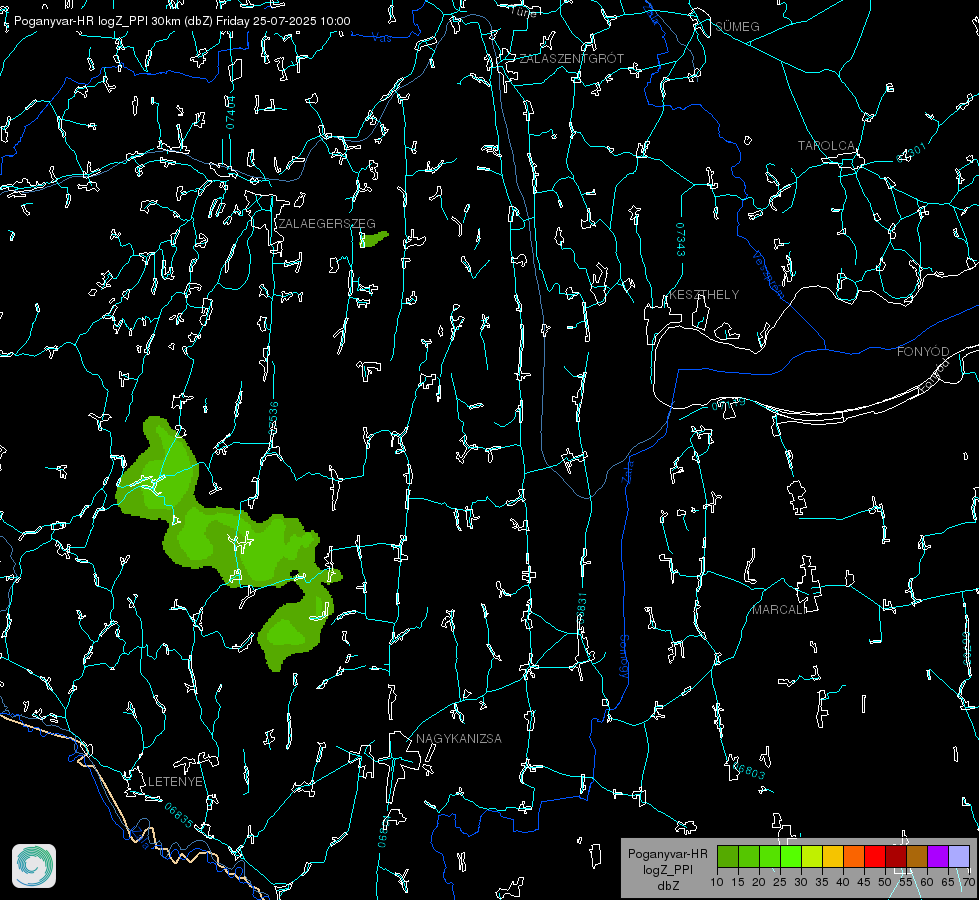Select the 60–65 dBZ purple swatch
The width and height of the screenshot is (979, 900).
938,856
